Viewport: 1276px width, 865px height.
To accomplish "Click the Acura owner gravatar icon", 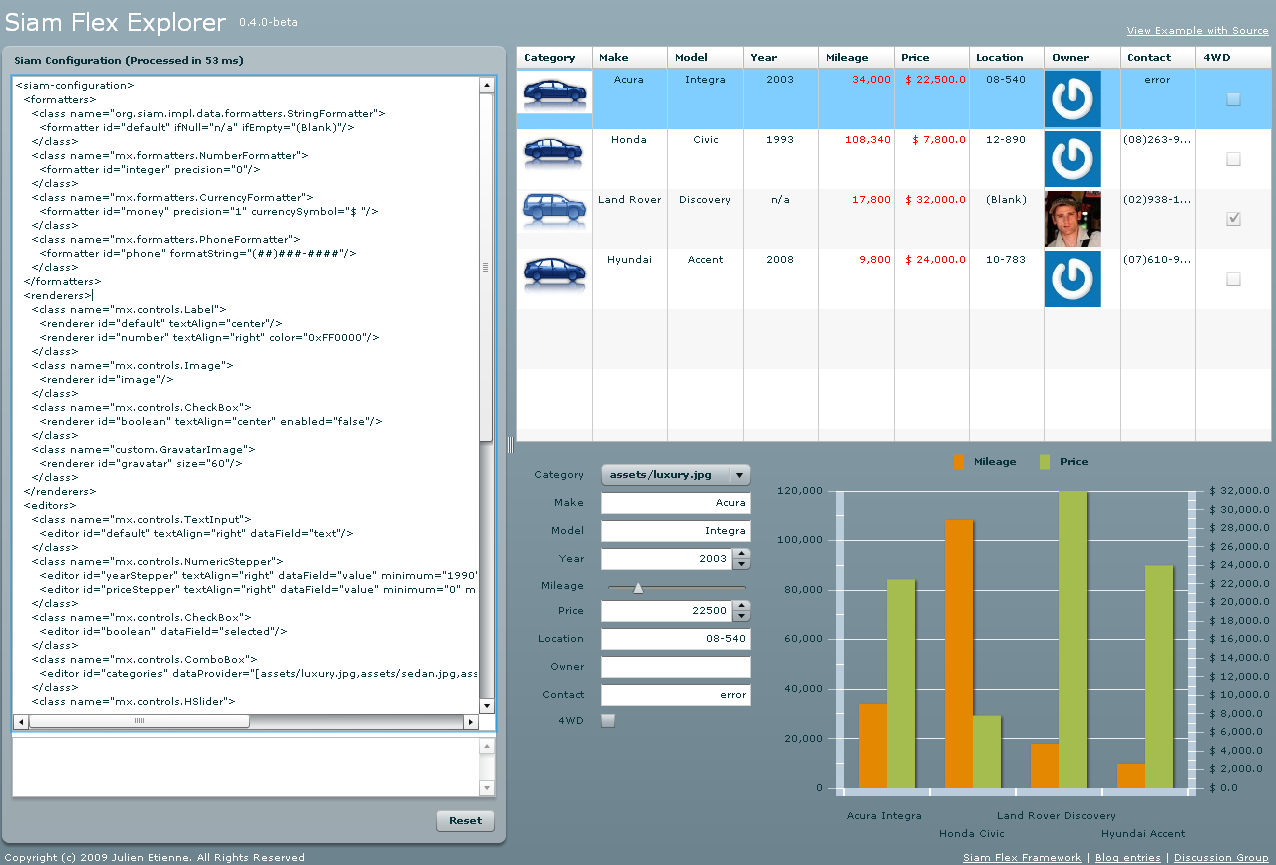I will 1073,99.
